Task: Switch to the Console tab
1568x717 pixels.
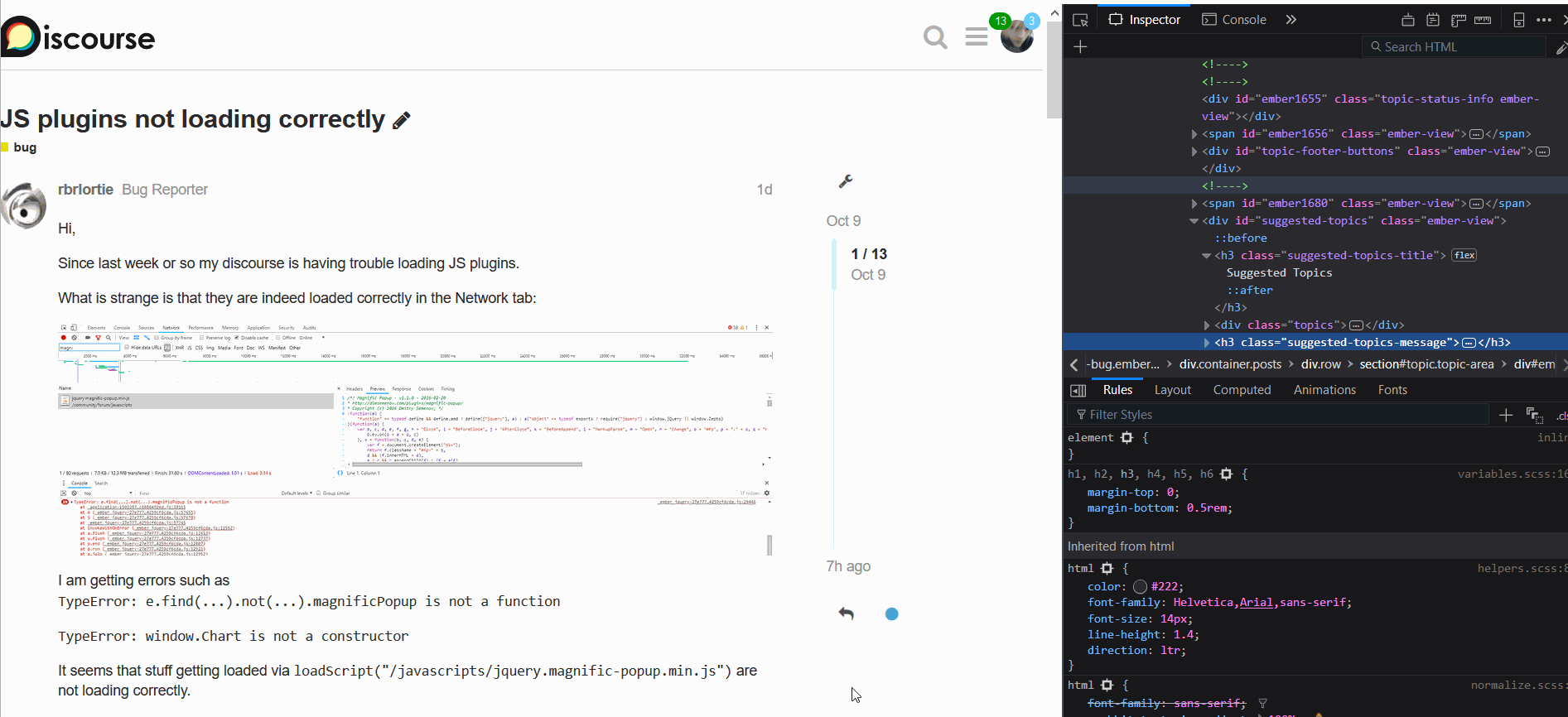Action: coord(1234,20)
